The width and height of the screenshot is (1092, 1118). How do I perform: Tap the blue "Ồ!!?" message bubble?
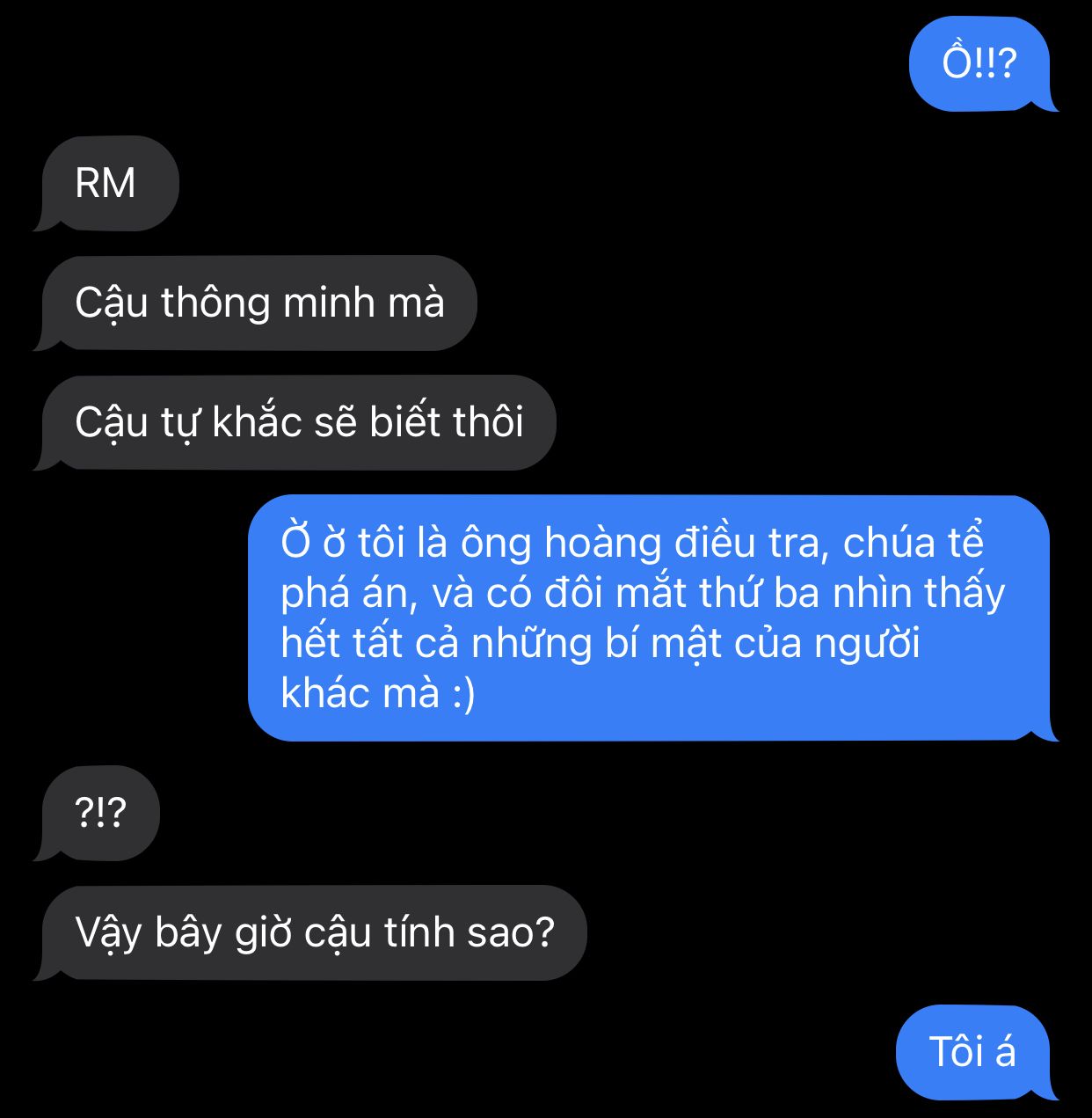980,64
